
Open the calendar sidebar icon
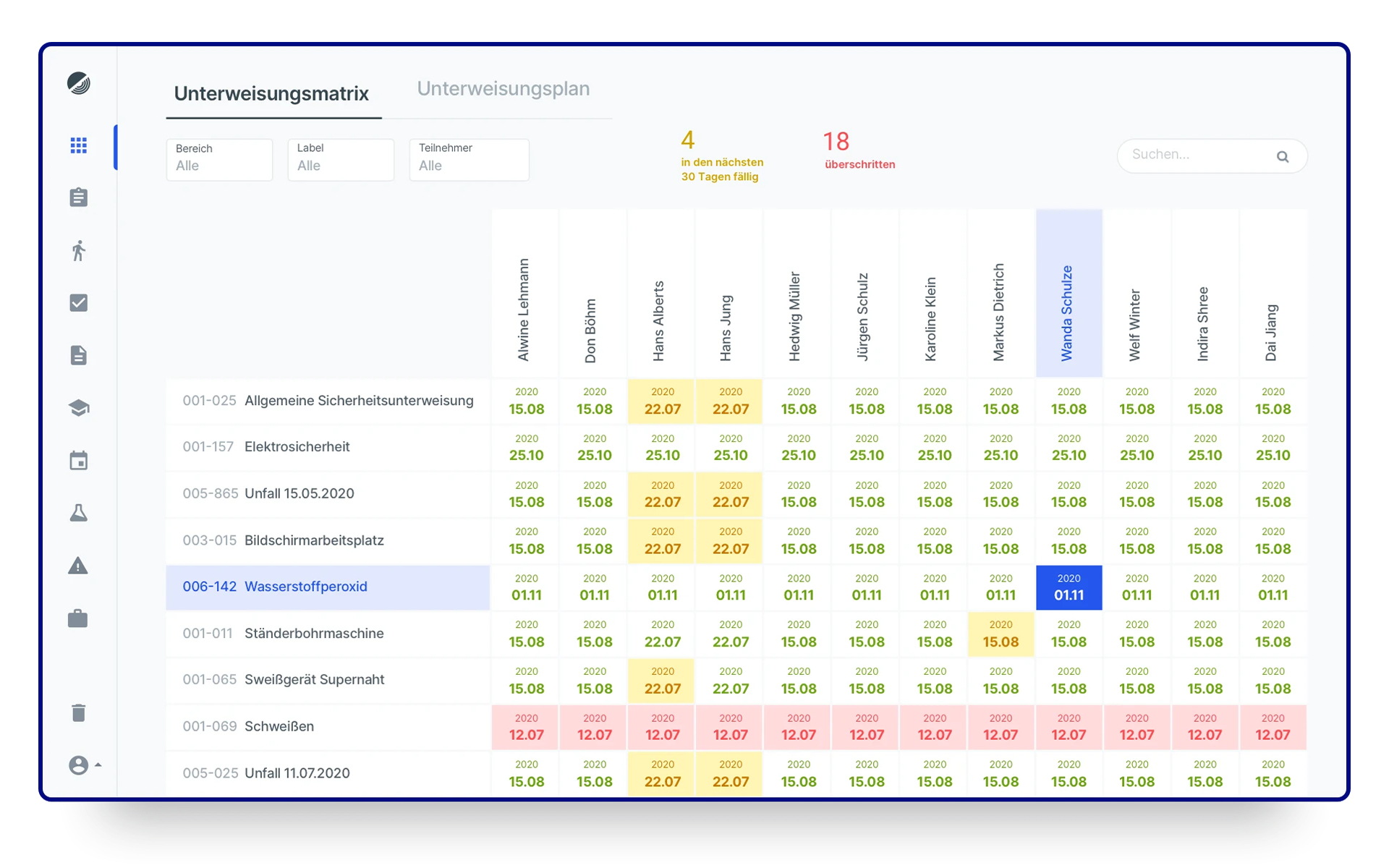tap(78, 461)
